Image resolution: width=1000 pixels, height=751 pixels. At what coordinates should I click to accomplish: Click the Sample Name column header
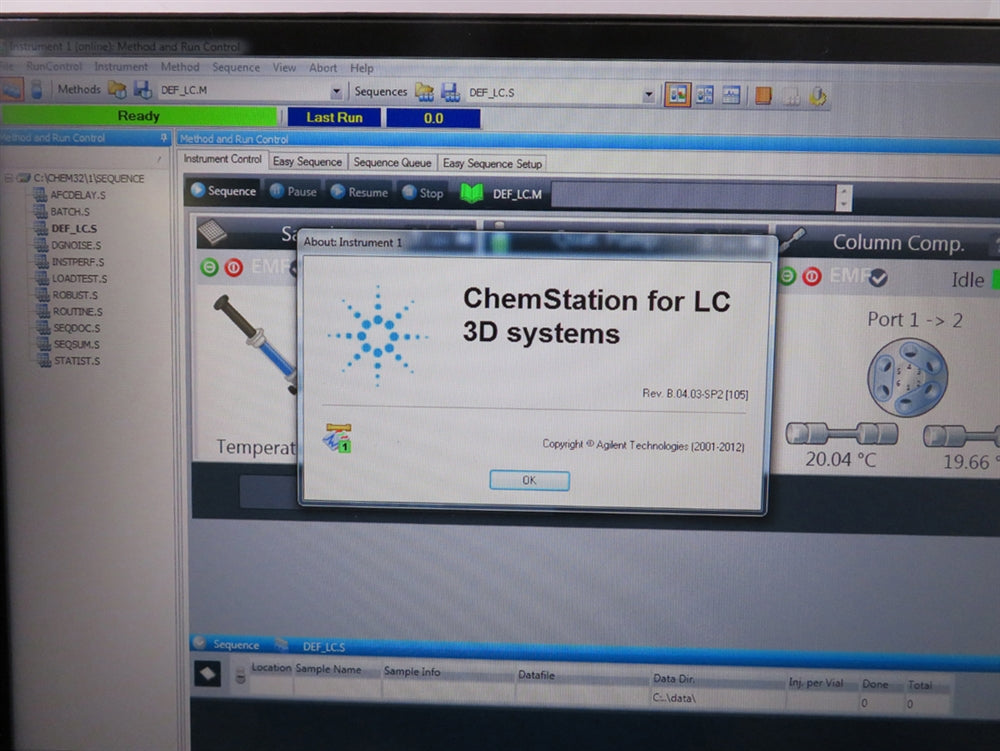(x=328, y=669)
